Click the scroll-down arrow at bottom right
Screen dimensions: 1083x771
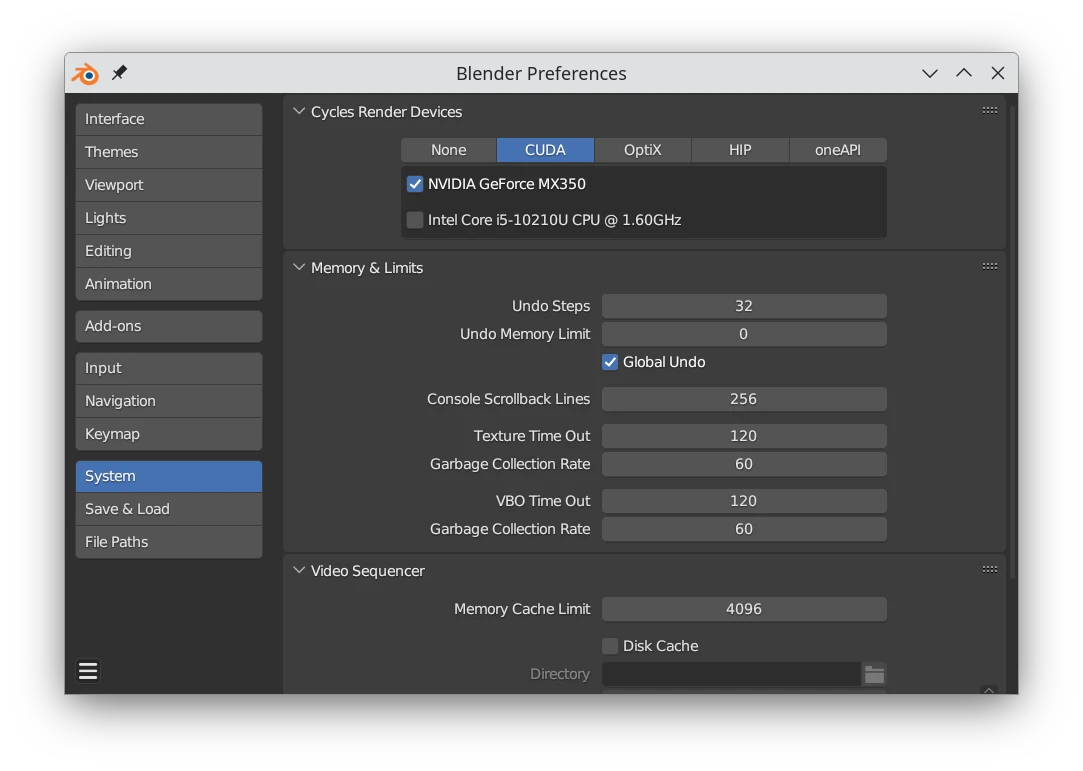tap(989, 690)
